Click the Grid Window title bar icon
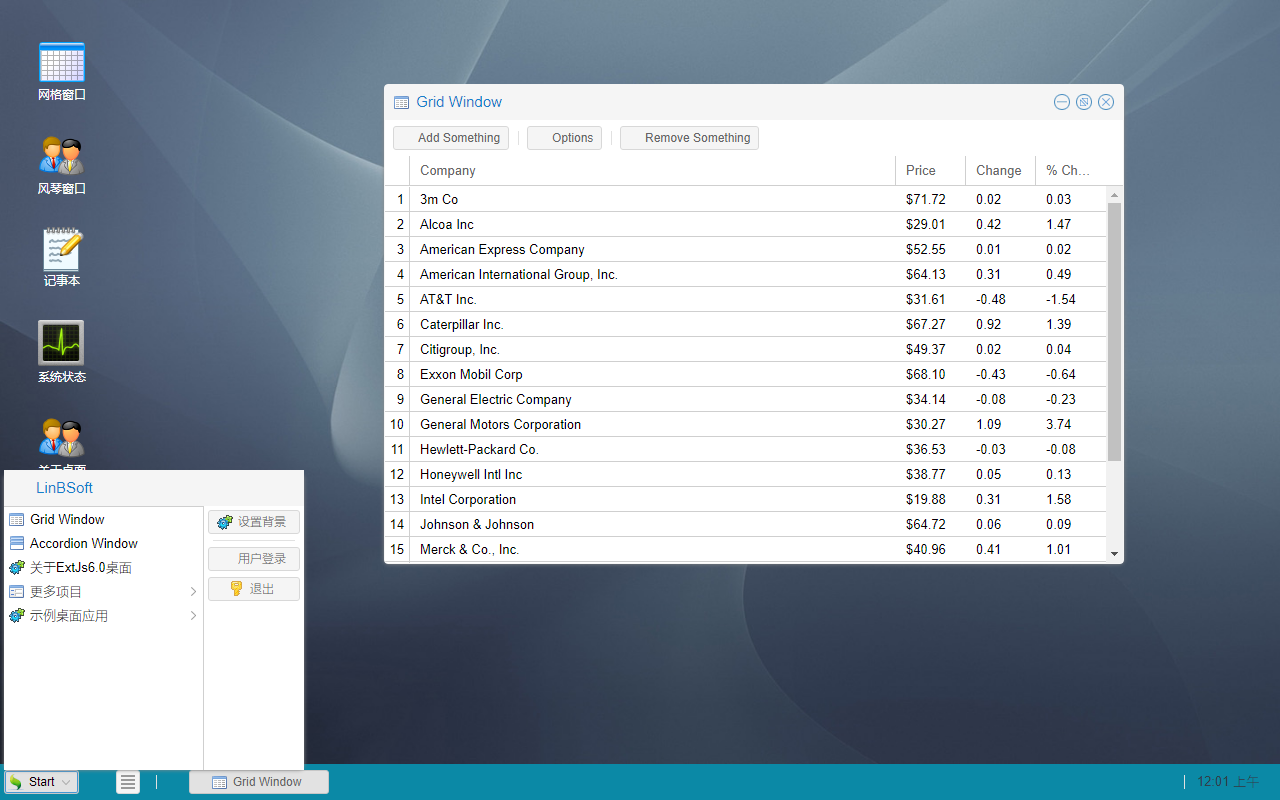 click(402, 102)
